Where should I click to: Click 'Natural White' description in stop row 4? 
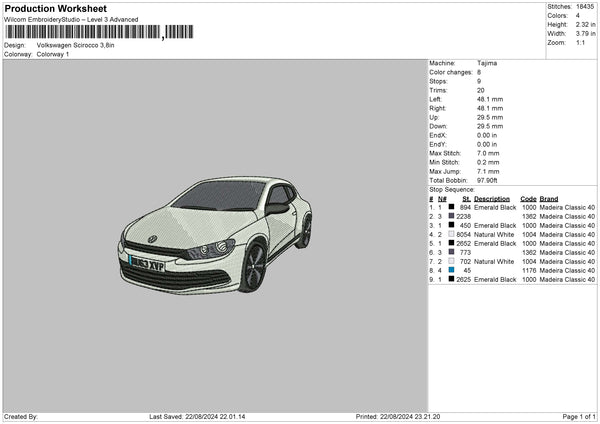point(494,235)
